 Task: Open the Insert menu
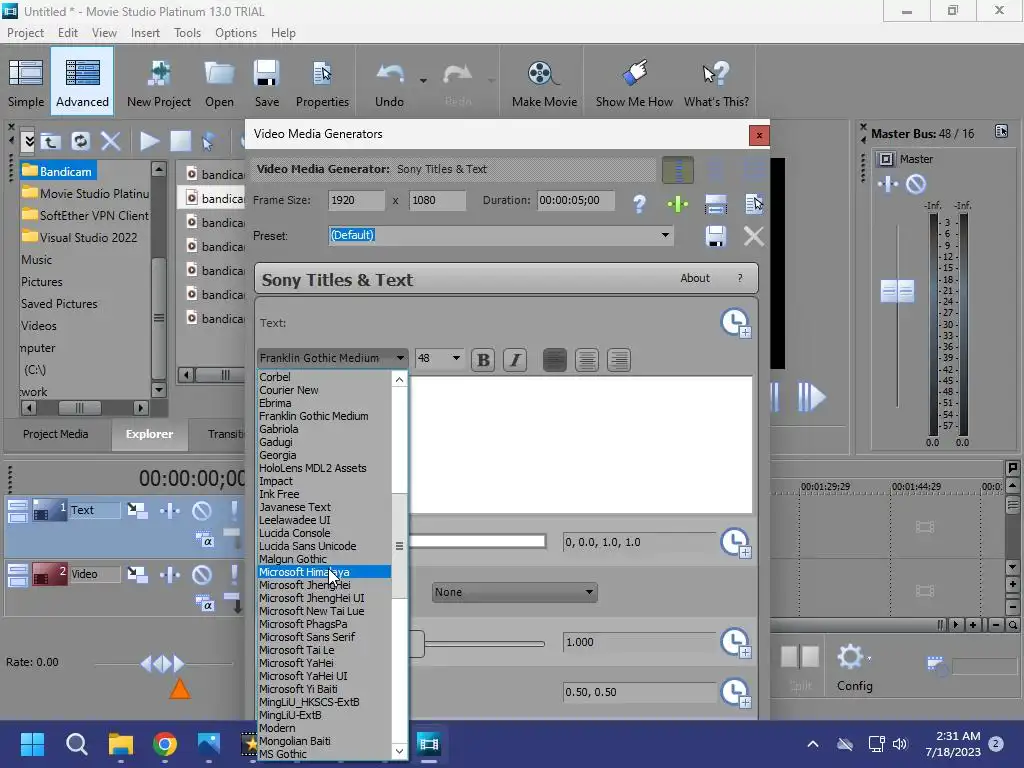click(x=145, y=33)
